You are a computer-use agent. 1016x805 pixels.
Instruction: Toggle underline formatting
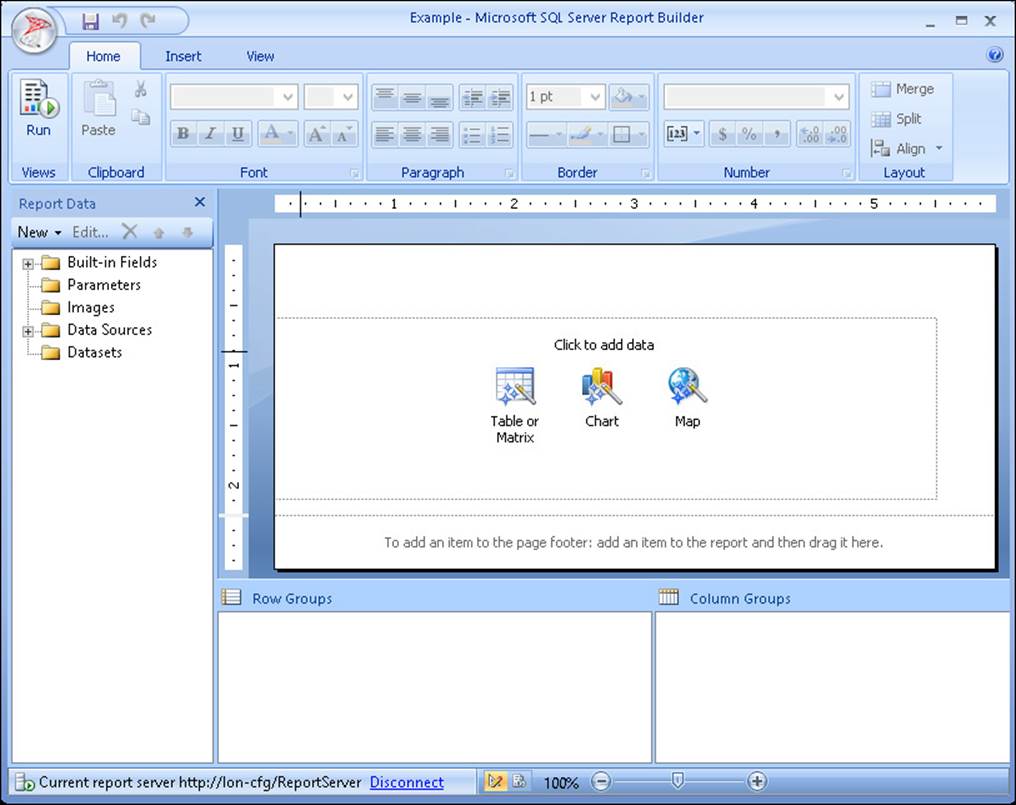point(238,134)
